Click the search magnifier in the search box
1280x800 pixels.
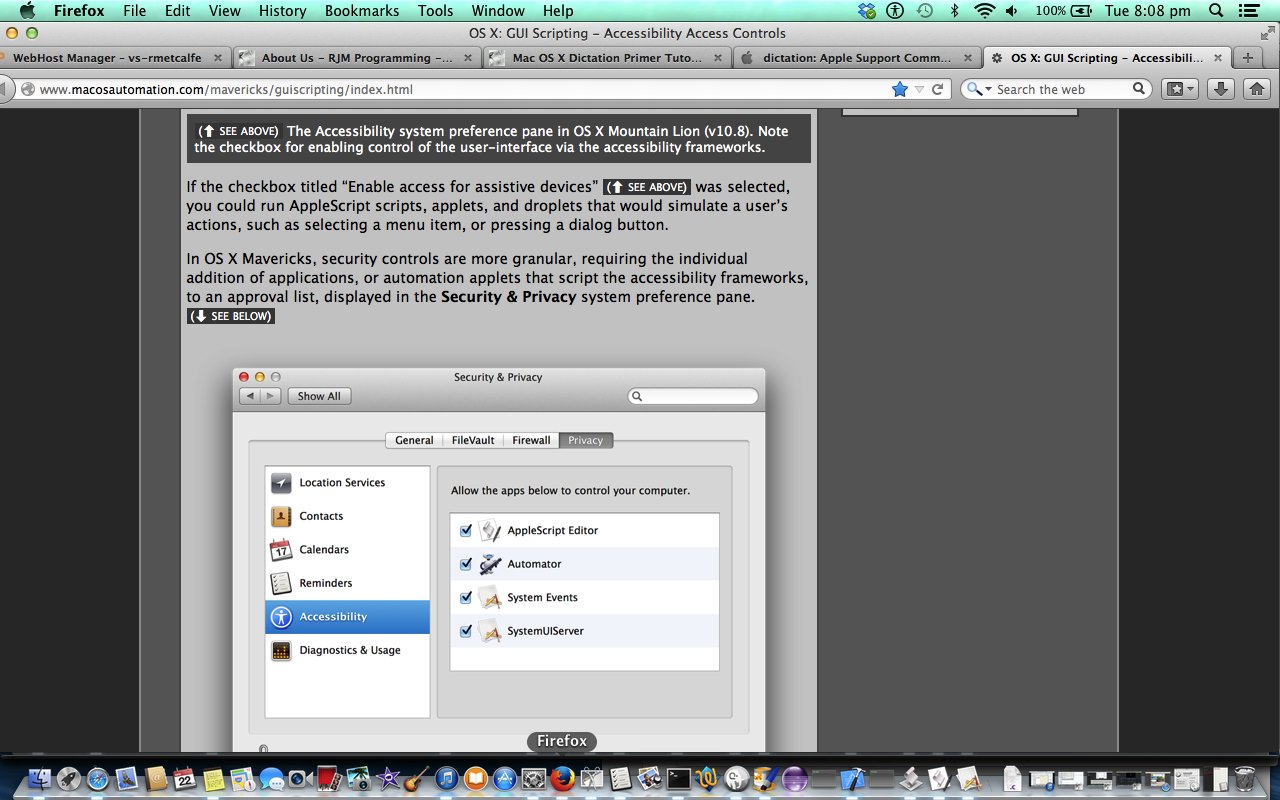click(x=1139, y=89)
